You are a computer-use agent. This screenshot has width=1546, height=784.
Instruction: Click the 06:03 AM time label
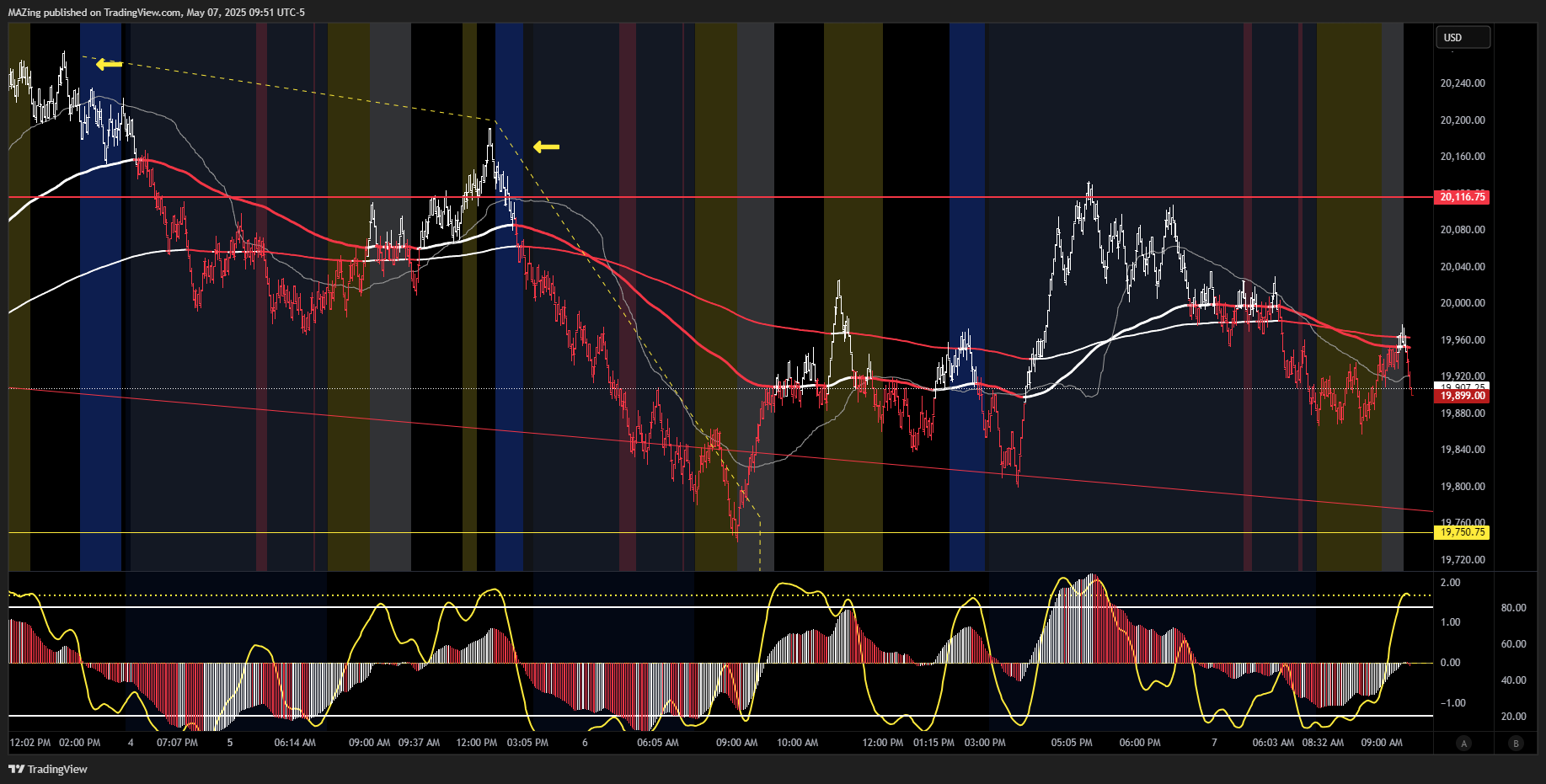click(1273, 743)
